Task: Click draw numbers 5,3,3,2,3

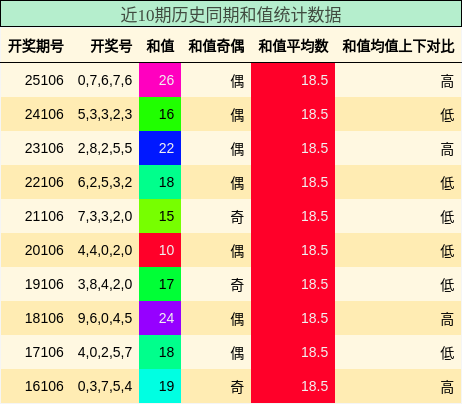Action: click(x=105, y=114)
